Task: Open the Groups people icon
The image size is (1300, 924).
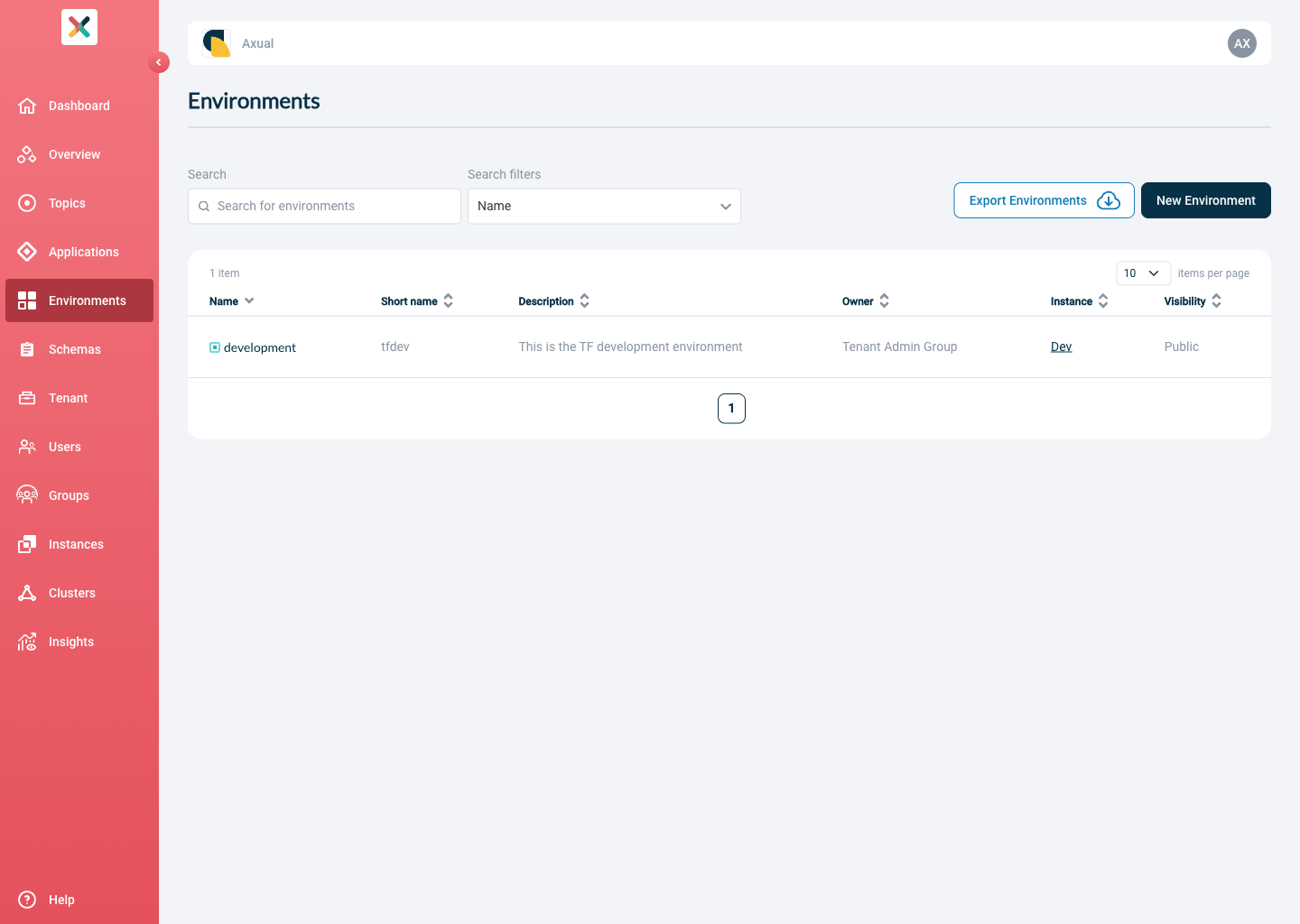Action: coord(27,495)
